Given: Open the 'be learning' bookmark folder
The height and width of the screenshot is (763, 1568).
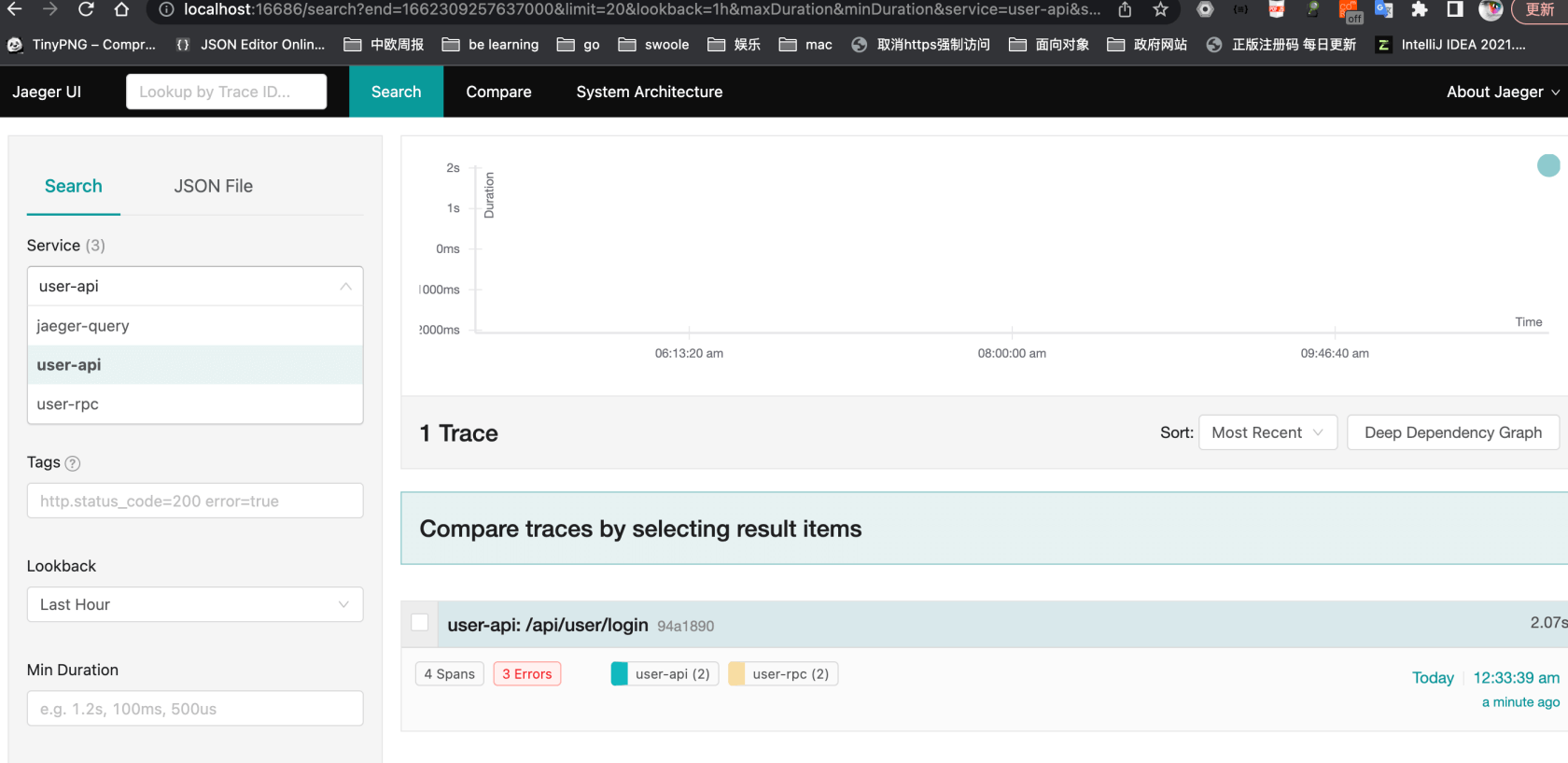Looking at the screenshot, I should [x=490, y=44].
